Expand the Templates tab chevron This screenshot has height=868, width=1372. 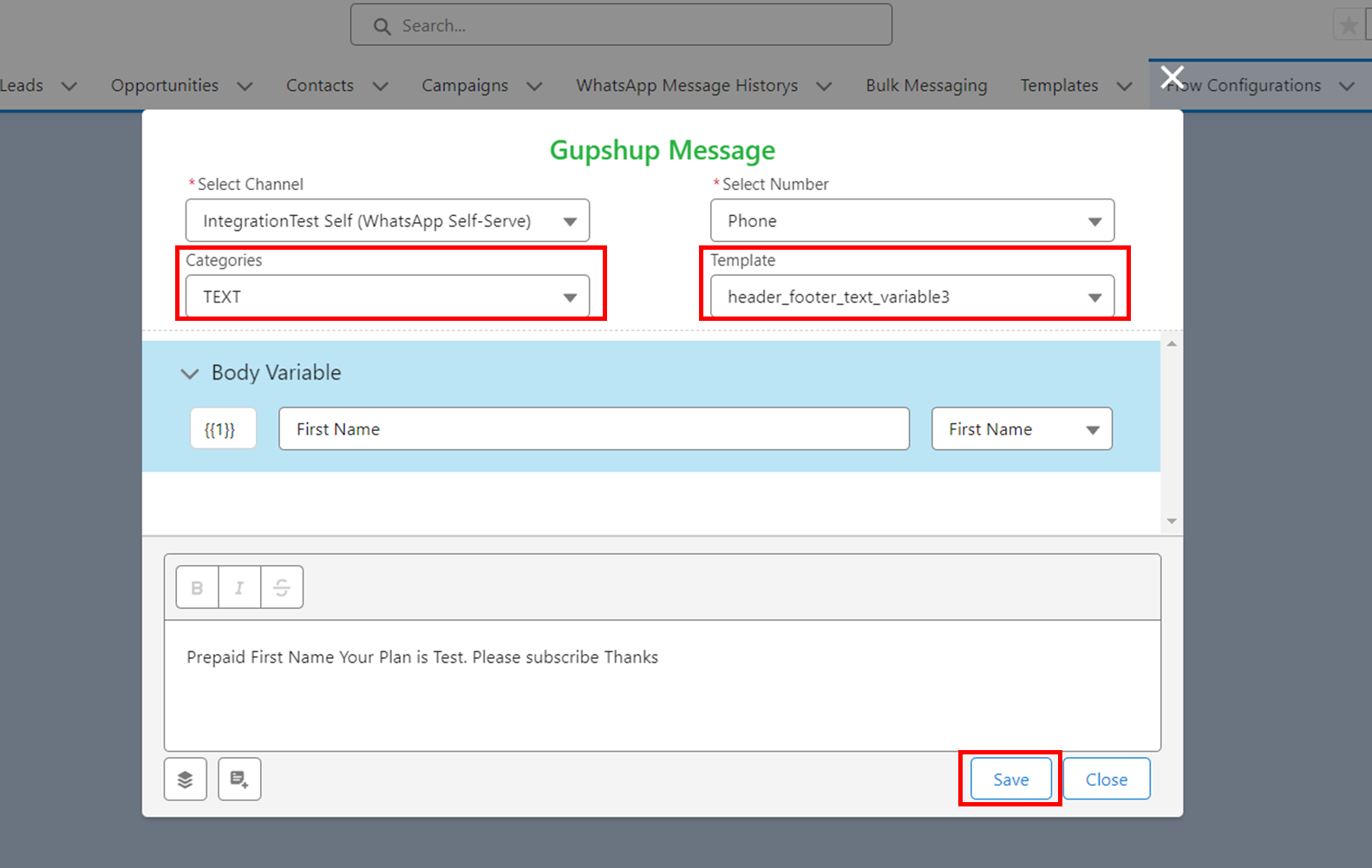[x=1125, y=86]
